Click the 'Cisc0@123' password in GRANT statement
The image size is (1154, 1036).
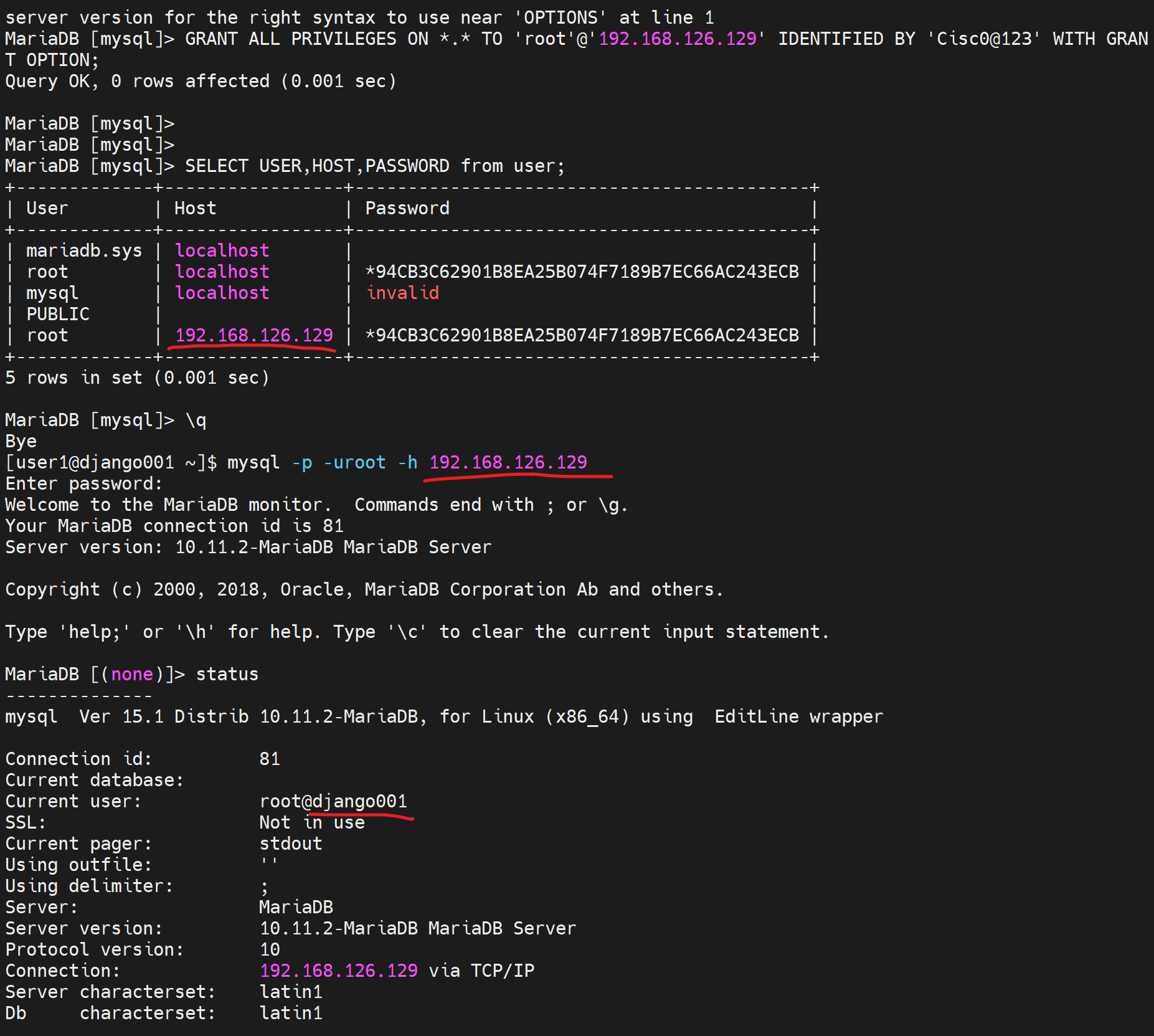[x=984, y=39]
